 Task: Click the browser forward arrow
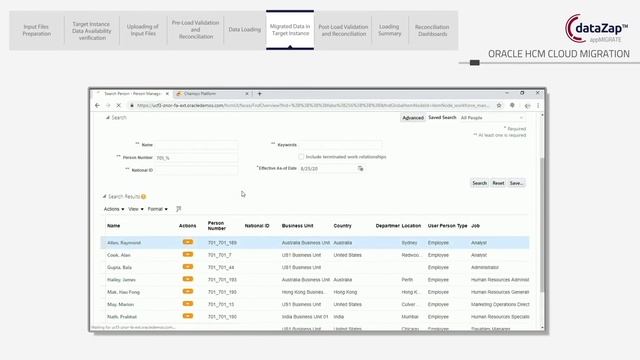click(108, 105)
